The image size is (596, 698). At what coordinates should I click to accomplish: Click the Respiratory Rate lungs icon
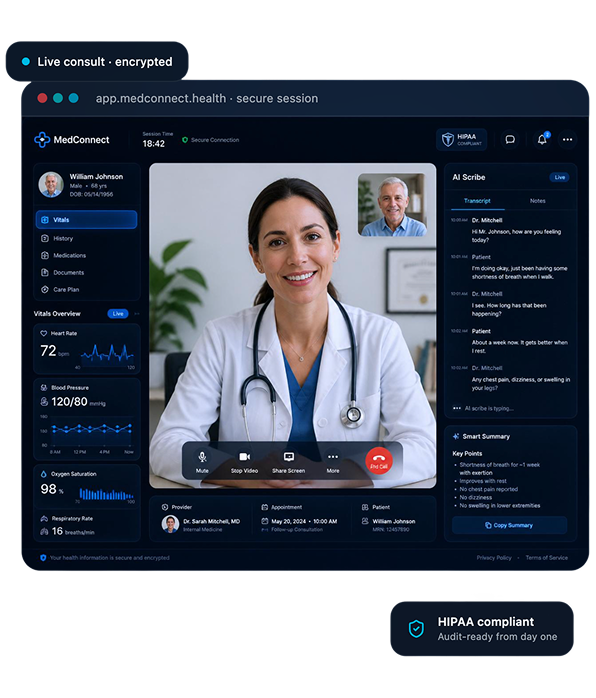click(44, 519)
